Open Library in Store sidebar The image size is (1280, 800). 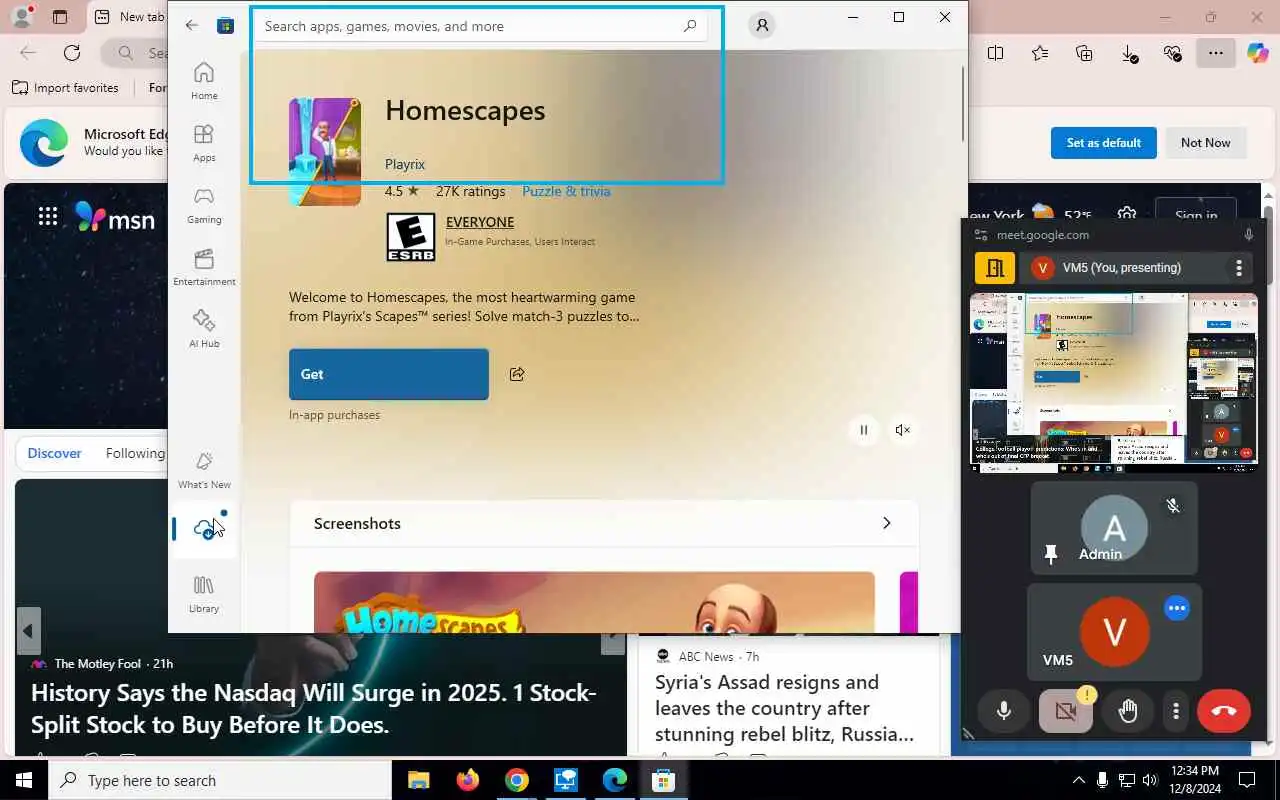click(x=204, y=594)
